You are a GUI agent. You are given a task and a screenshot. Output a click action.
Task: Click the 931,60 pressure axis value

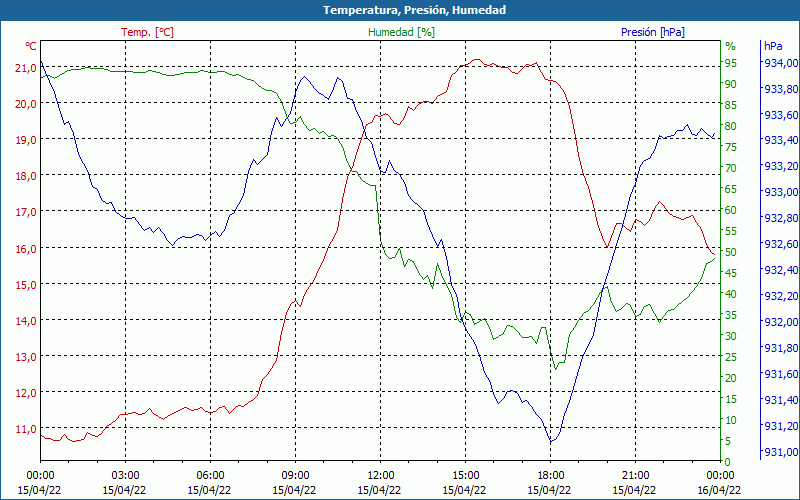point(779,374)
